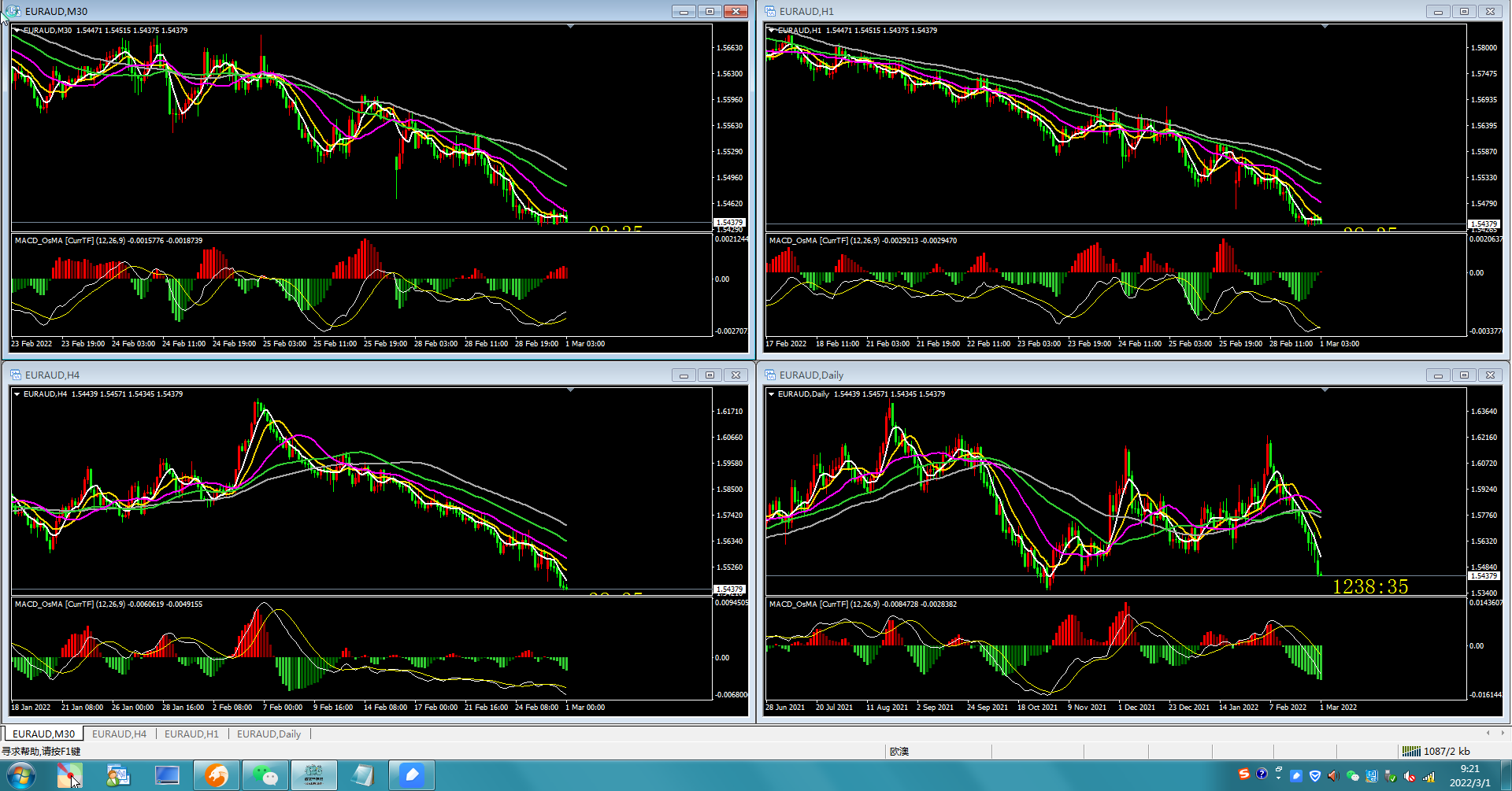Click the blue pen app taskbar icon
The height and width of the screenshot is (791, 1512).
(411, 775)
